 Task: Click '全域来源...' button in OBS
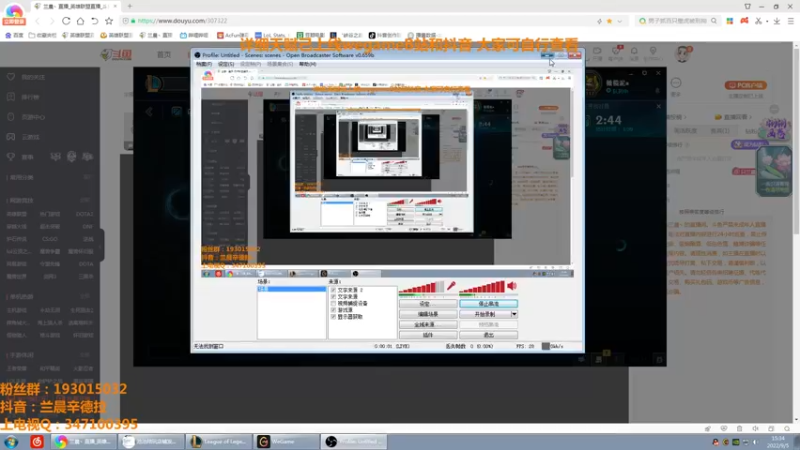tap(428, 324)
